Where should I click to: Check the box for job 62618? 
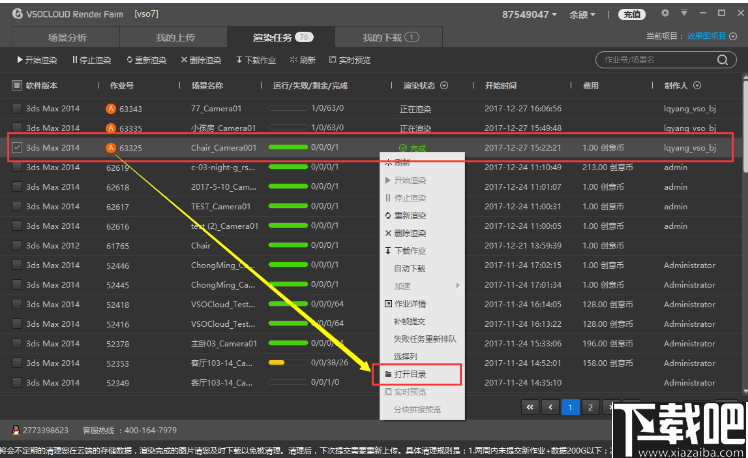[17, 187]
